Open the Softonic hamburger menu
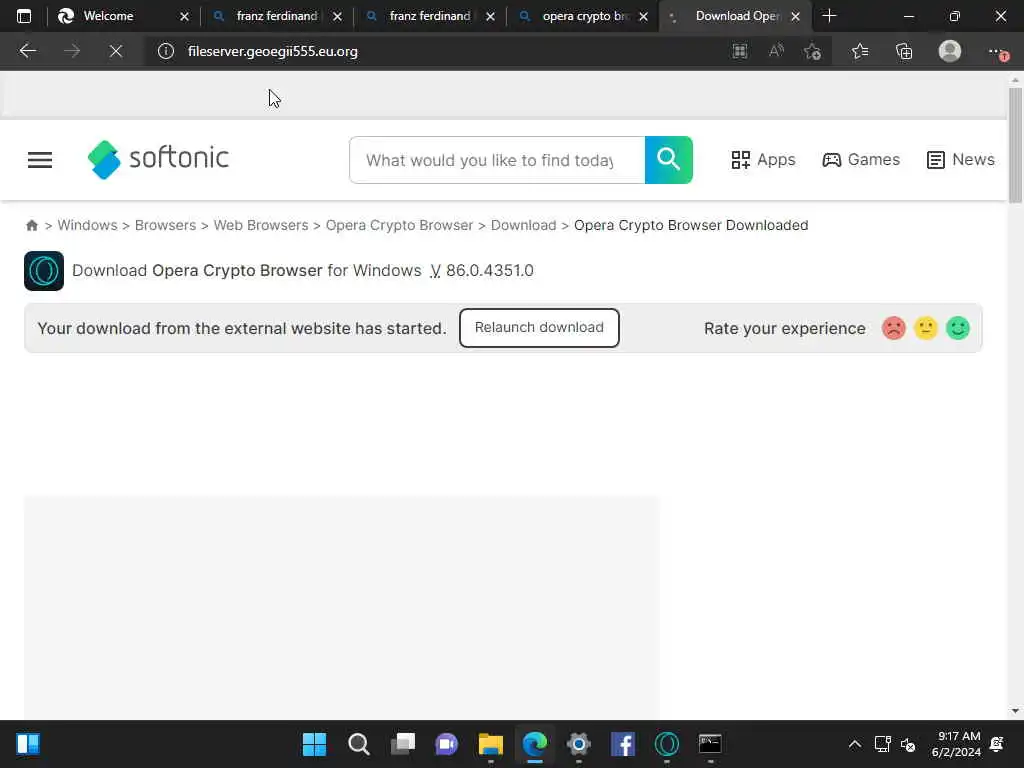 [x=40, y=160]
